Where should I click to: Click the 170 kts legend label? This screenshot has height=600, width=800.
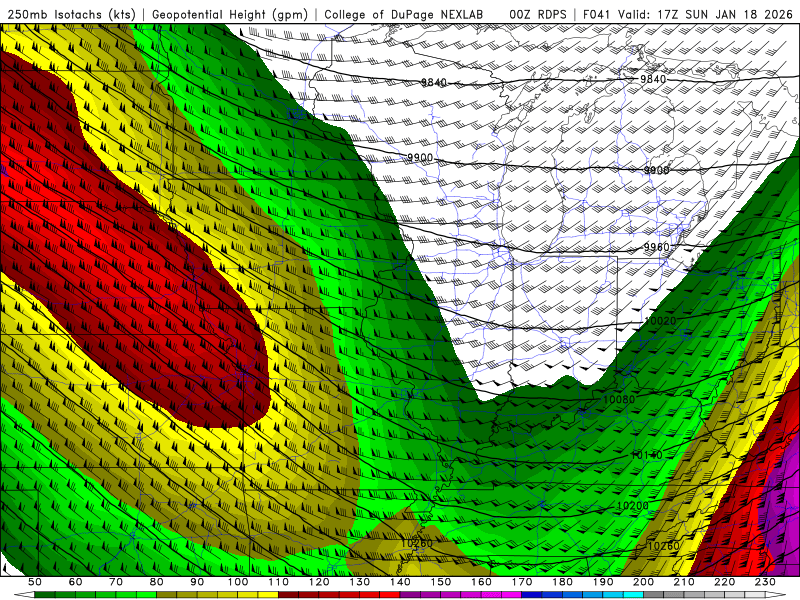click(x=521, y=582)
